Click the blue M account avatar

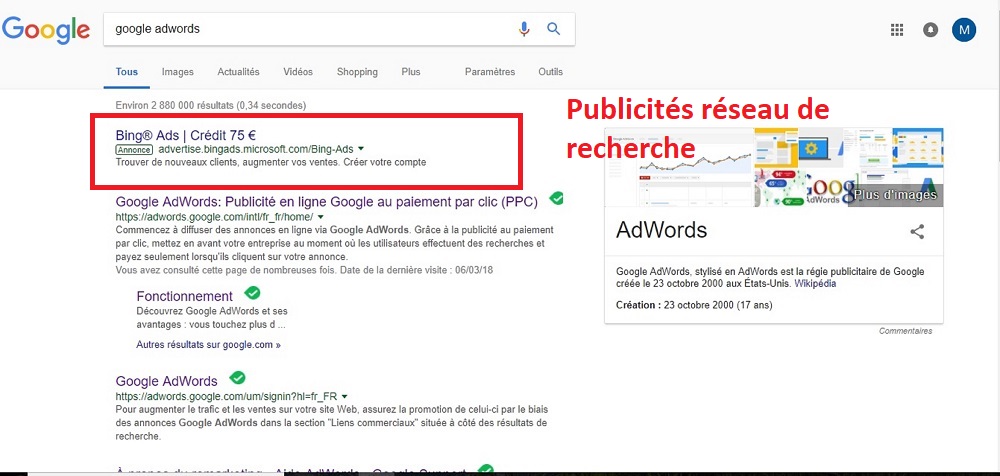[964, 30]
